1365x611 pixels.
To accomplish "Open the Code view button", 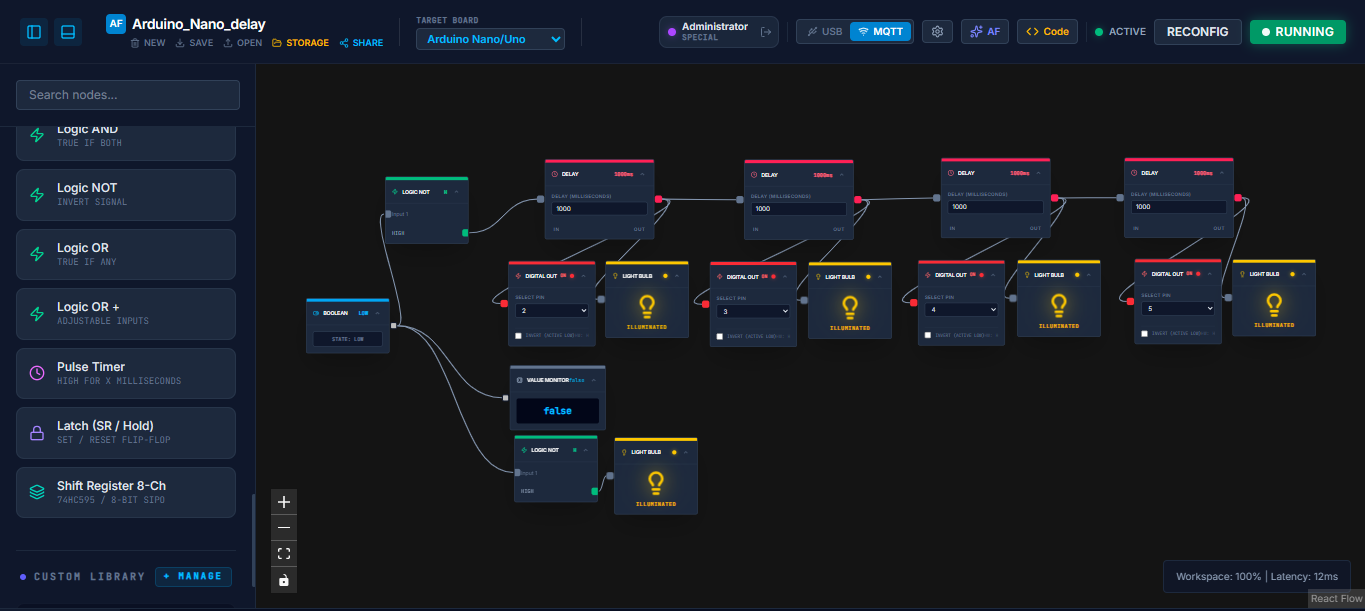I will [x=1047, y=32].
